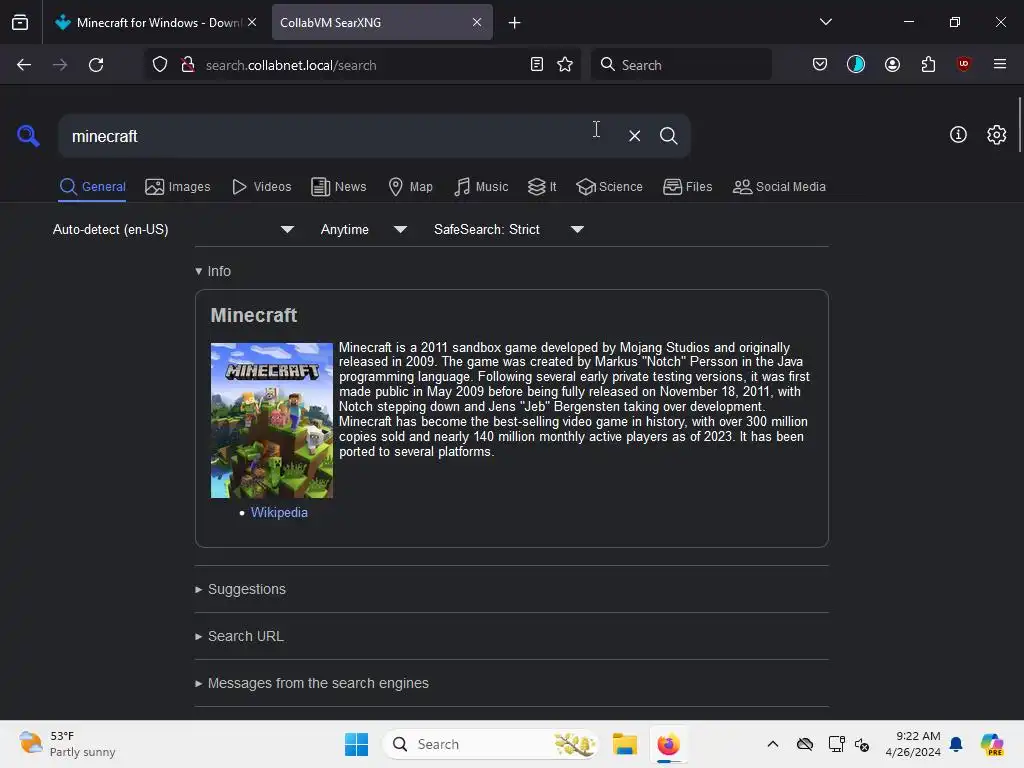
Task: Open the Windows Start menu
Action: [x=357, y=744]
